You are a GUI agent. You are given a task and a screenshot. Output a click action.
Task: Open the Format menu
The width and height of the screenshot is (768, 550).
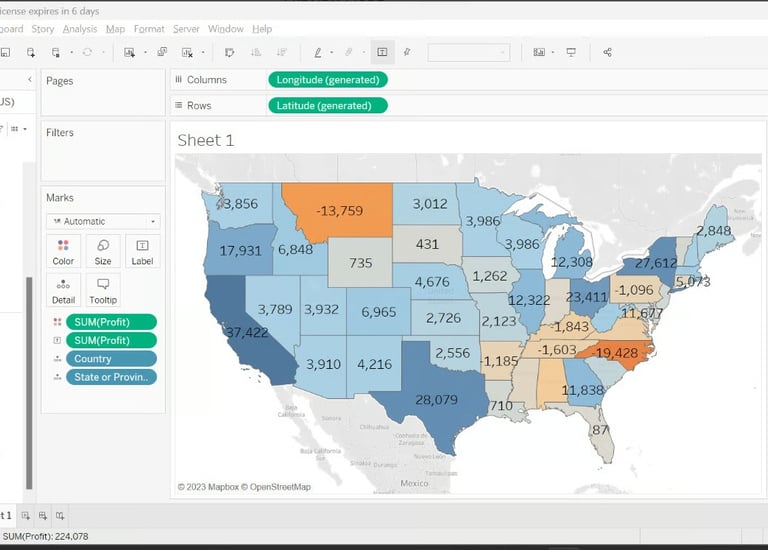149,29
